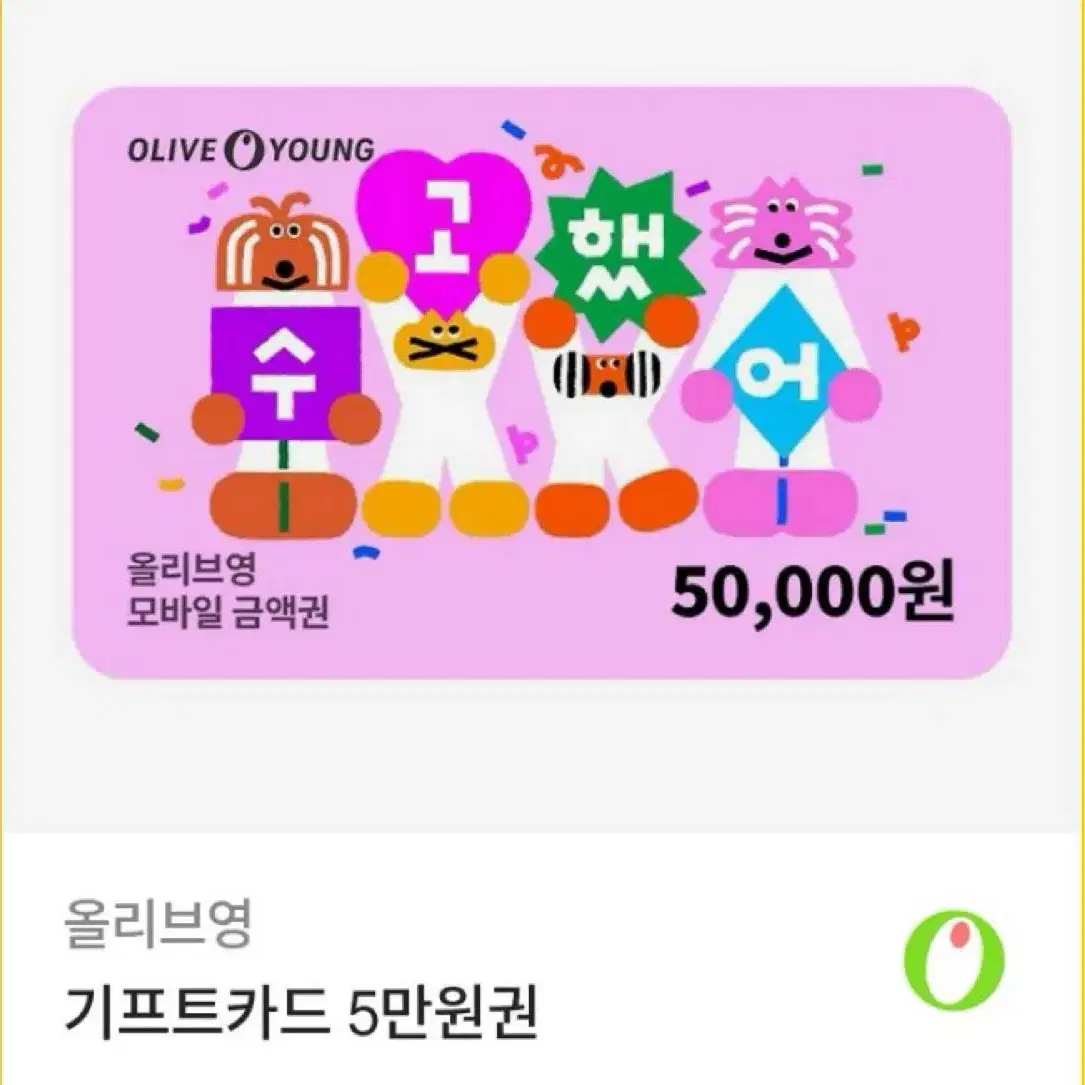This screenshot has width=1085, height=1085.
Task: Click the 기프트카드 5만원권 product title
Action: tap(301, 1012)
